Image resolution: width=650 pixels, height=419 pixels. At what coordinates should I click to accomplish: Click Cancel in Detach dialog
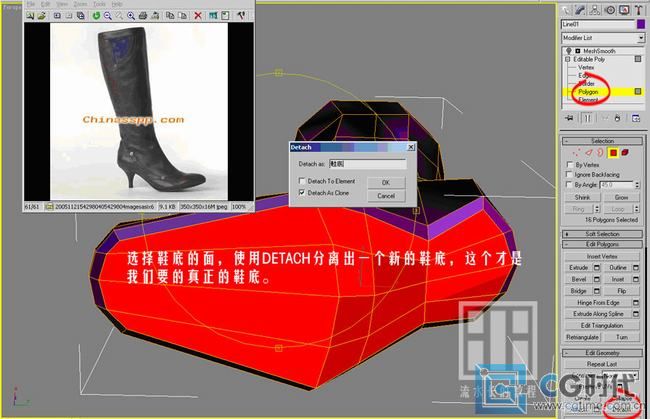(x=386, y=196)
